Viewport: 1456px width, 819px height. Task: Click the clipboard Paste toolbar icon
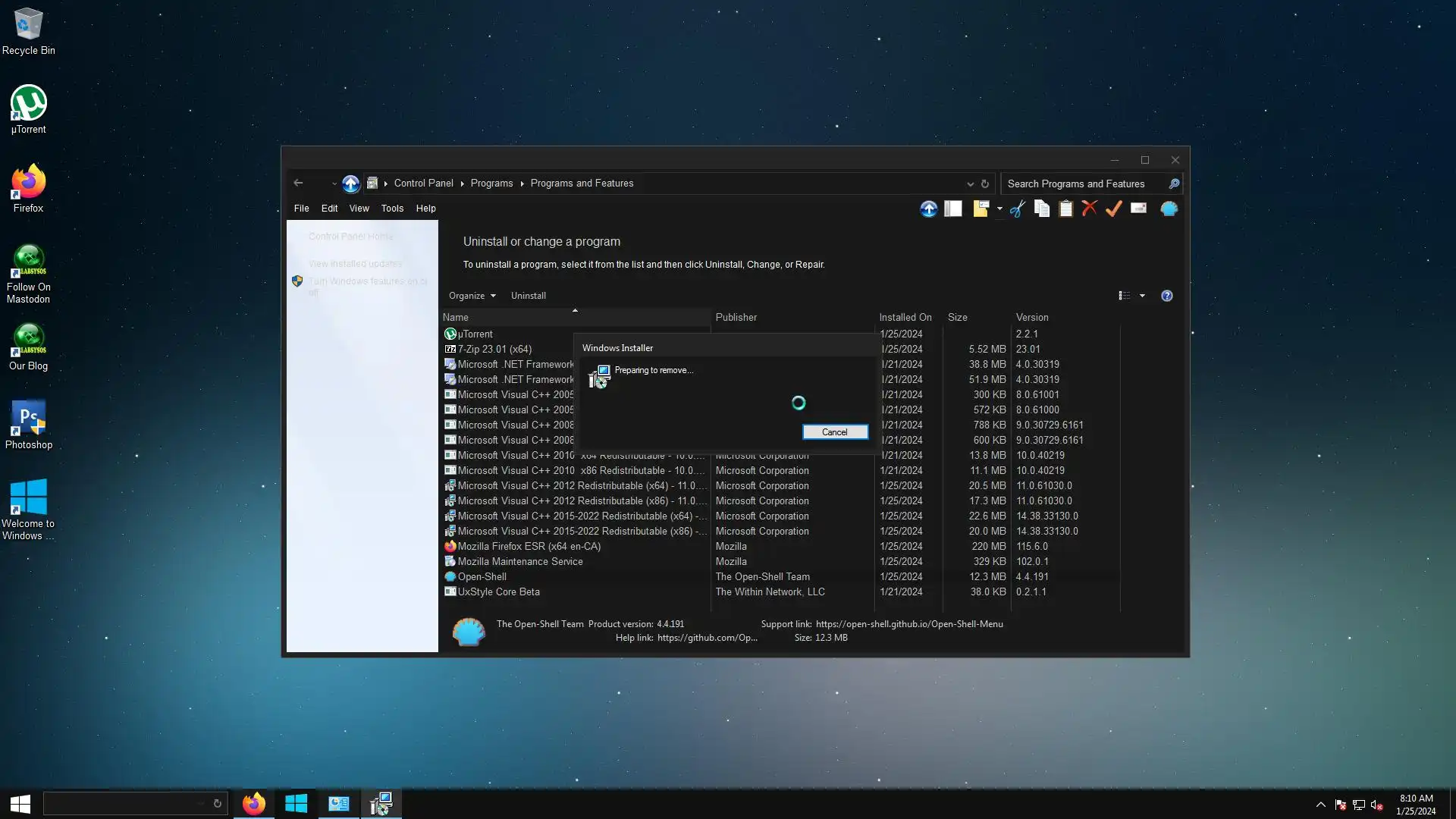coord(1065,209)
